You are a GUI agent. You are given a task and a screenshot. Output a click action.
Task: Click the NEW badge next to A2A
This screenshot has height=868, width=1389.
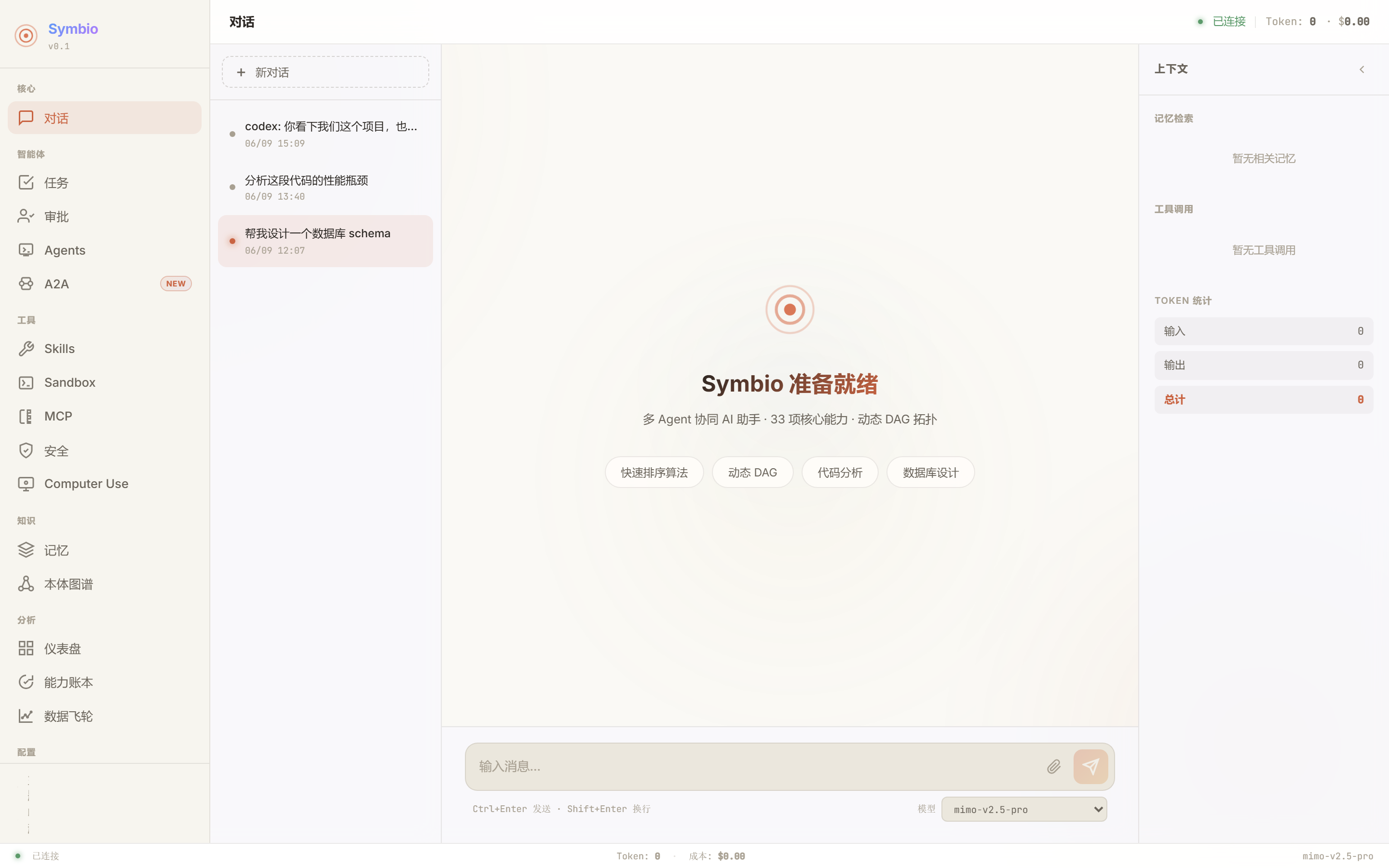(x=176, y=284)
